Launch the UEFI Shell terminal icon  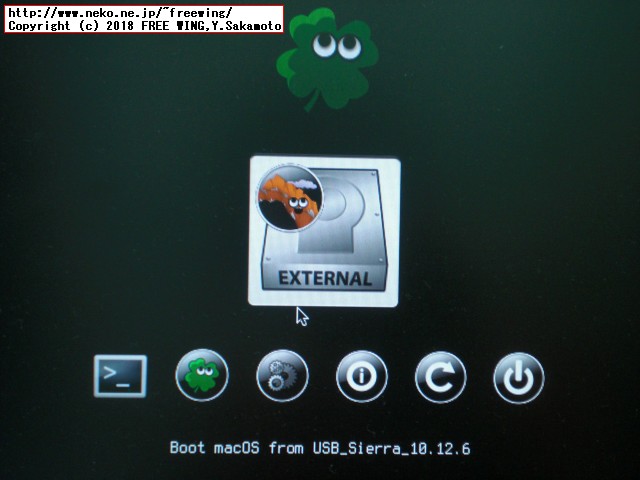tap(120, 377)
